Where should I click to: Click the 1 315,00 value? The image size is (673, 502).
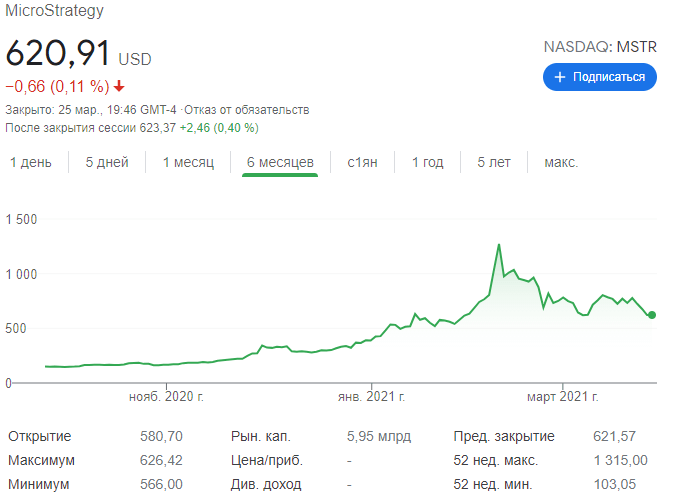(x=621, y=460)
